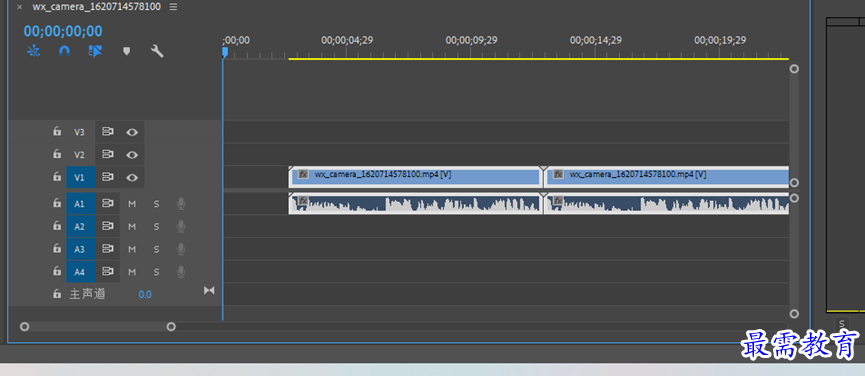
Task: Enable voice-over record on A2
Action: [180, 227]
